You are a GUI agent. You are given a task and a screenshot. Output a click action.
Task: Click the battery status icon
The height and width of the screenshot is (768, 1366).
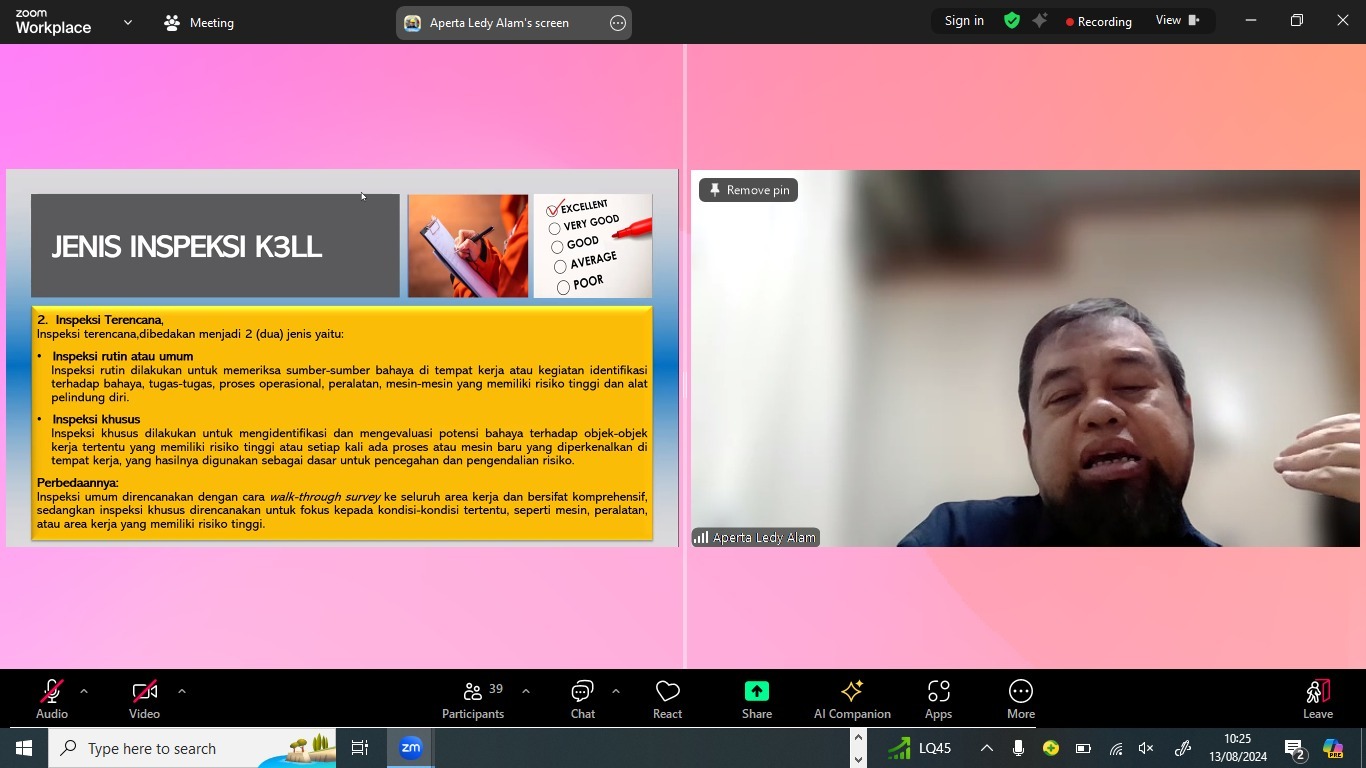pos(1083,748)
